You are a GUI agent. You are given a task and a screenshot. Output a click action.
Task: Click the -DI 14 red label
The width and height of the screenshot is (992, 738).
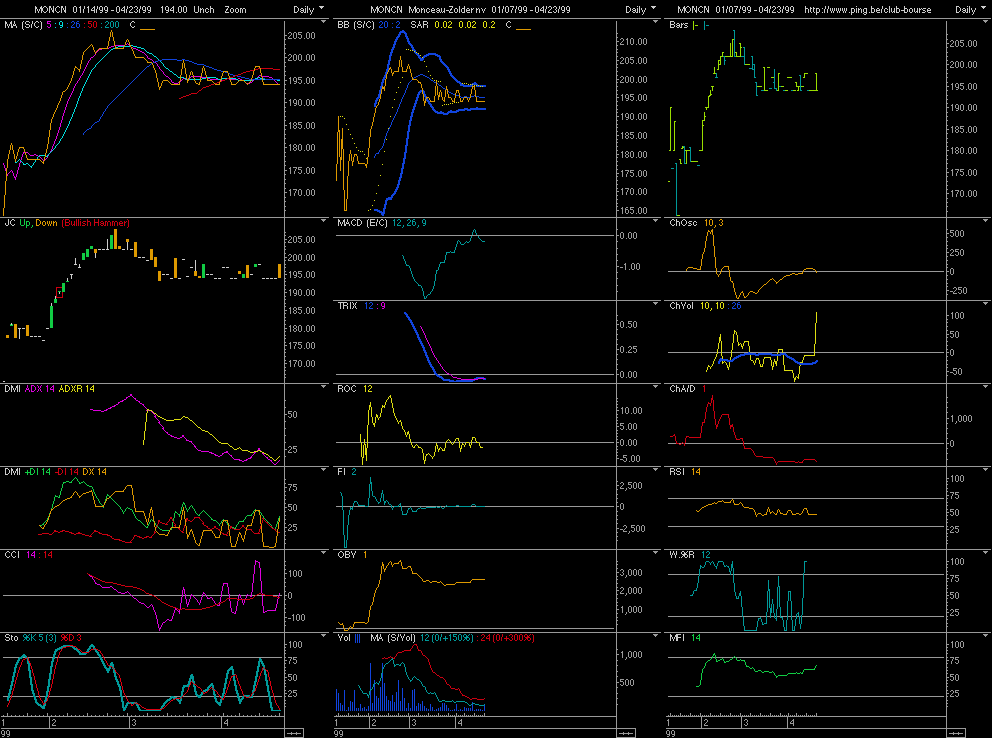(x=66, y=472)
